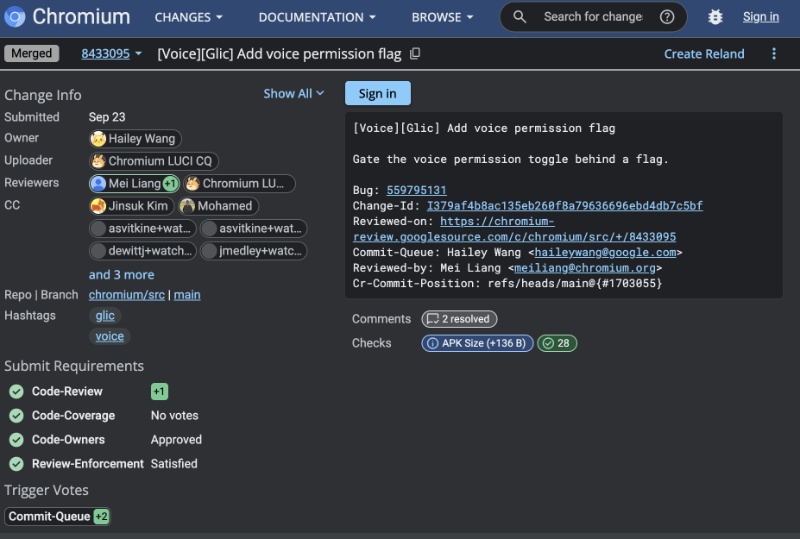
Task: Click 'Satisfied' Review-Enforcement status text
Action: (174, 463)
